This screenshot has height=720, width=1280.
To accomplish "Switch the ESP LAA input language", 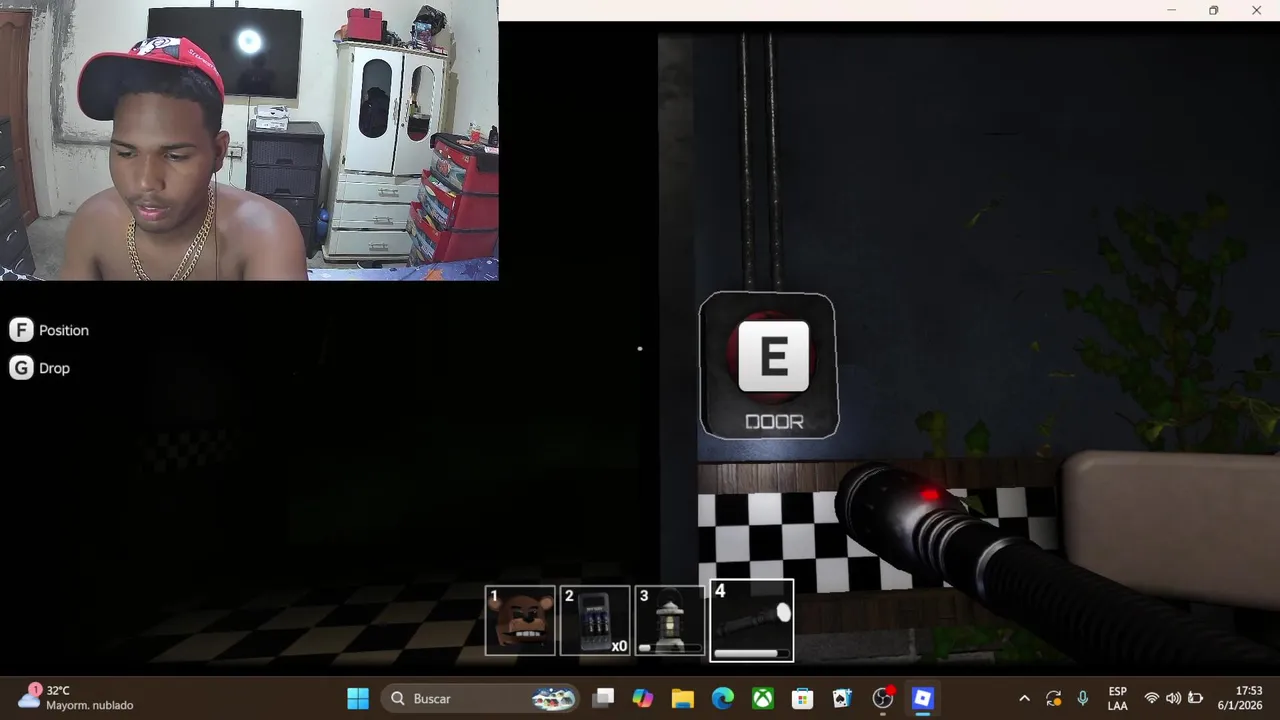I will [1118, 698].
